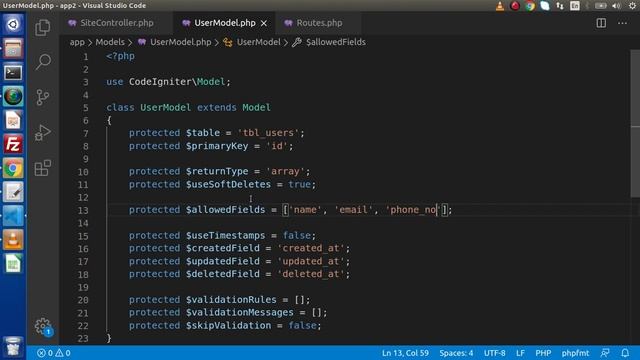Open the sound volume indicator

click(x=616, y=6)
